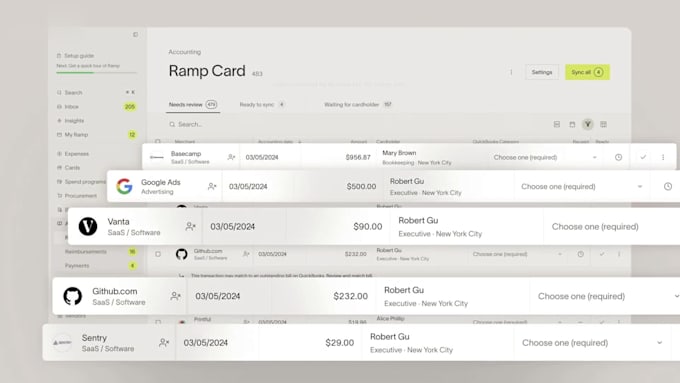The width and height of the screenshot is (680, 383).
Task: Go to Procurement in the sidebar
Action: tap(77, 196)
